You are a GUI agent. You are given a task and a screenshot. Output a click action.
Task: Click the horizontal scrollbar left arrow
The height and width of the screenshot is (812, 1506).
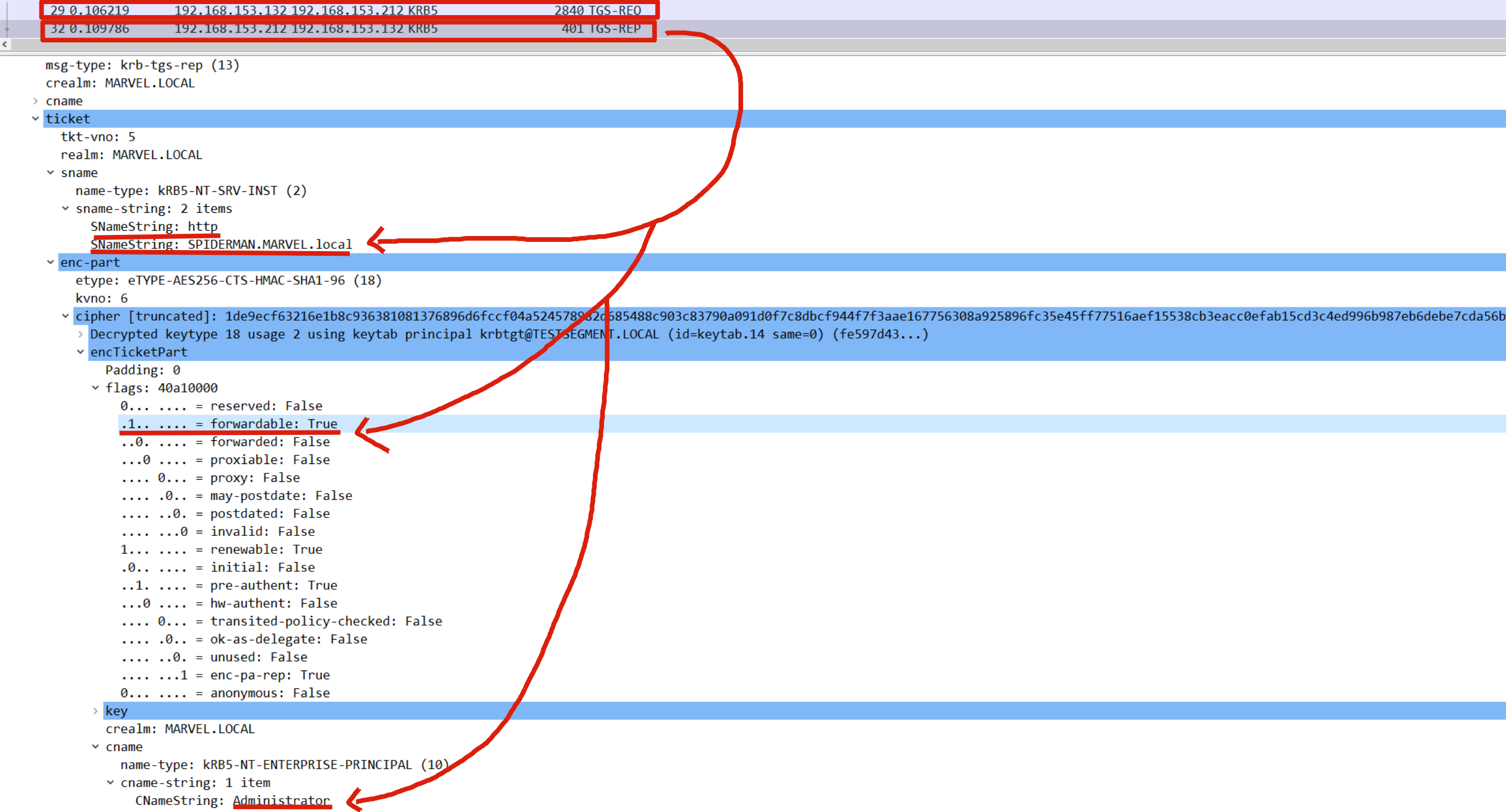click(x=5, y=45)
